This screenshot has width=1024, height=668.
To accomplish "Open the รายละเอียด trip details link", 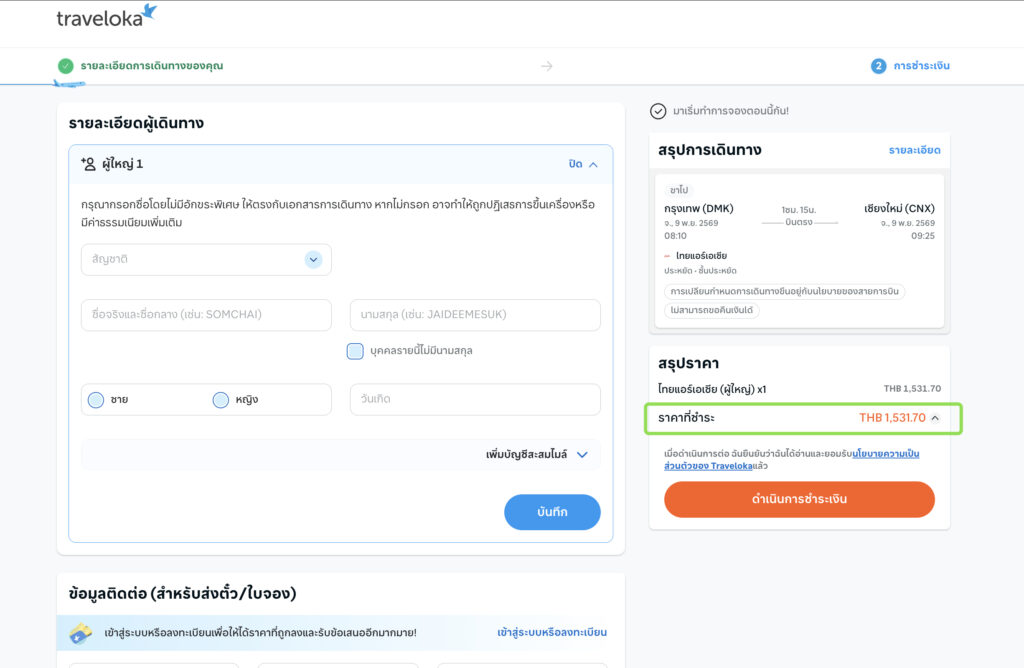I will 914,150.
